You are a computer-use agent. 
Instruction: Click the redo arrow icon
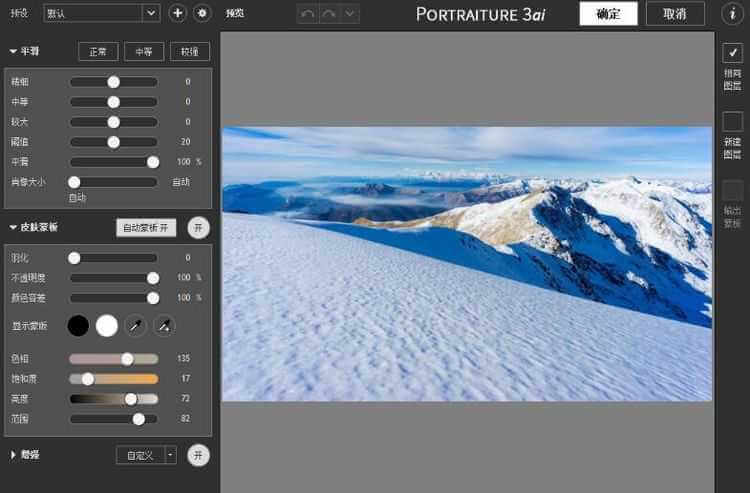click(329, 13)
